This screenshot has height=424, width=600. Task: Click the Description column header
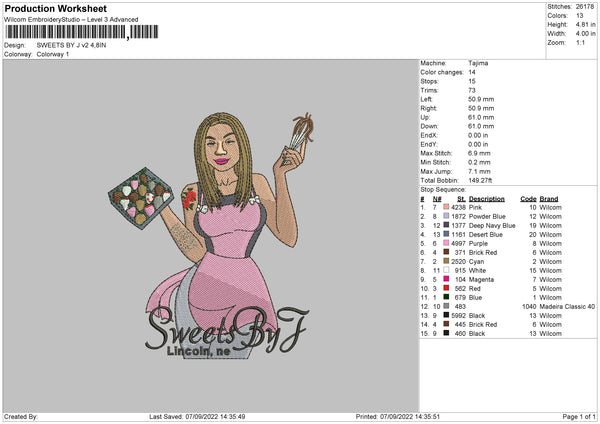point(486,199)
